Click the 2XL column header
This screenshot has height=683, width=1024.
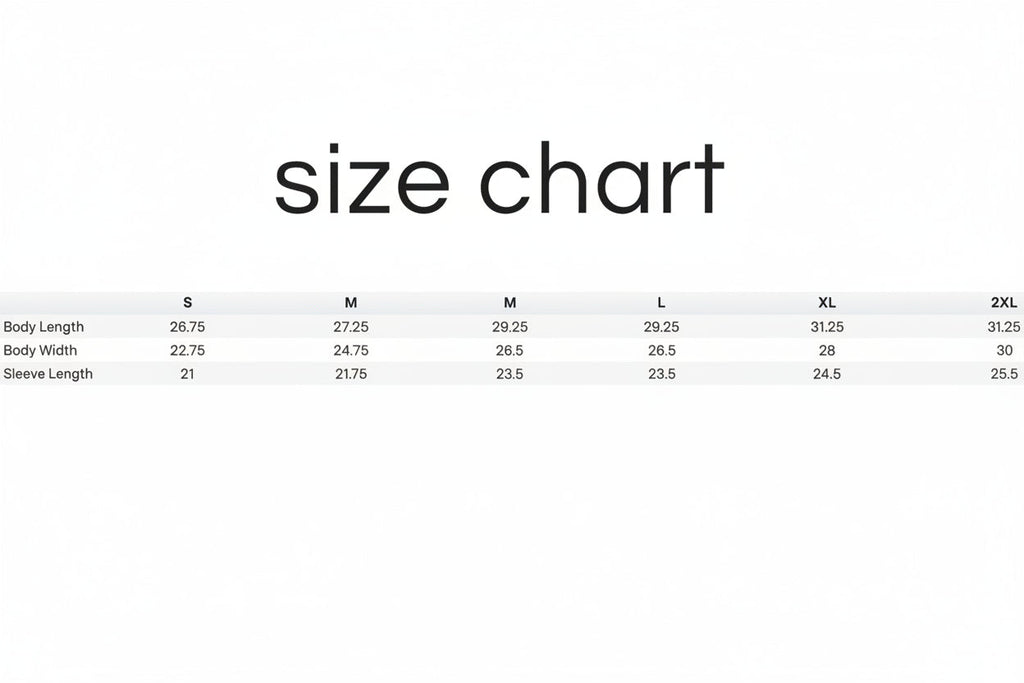(x=1003, y=303)
